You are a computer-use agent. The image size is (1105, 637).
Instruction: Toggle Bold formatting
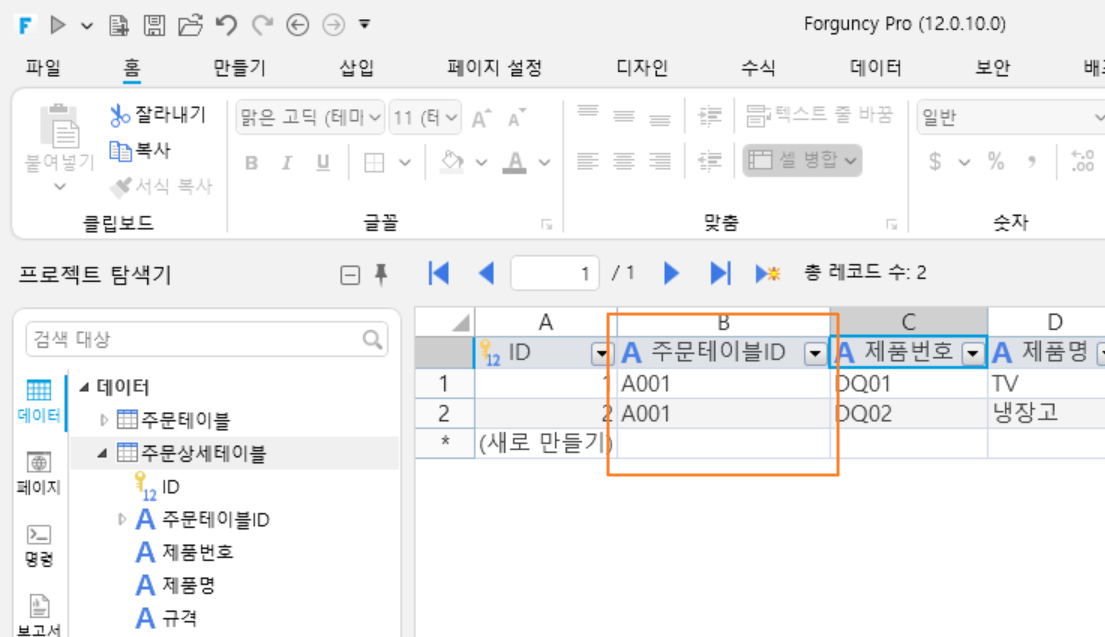[x=252, y=163]
